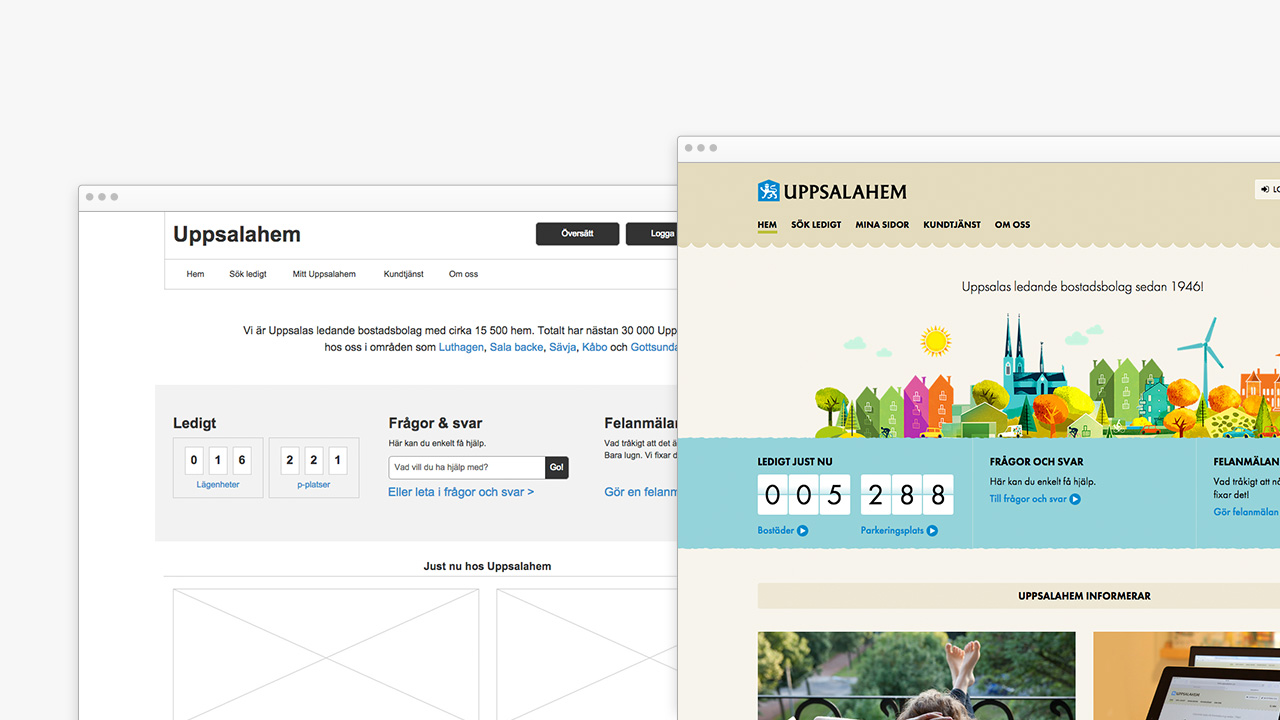Click the second crossed placeholder image in the wireframe
1280x720 pixels.
(x=587, y=654)
